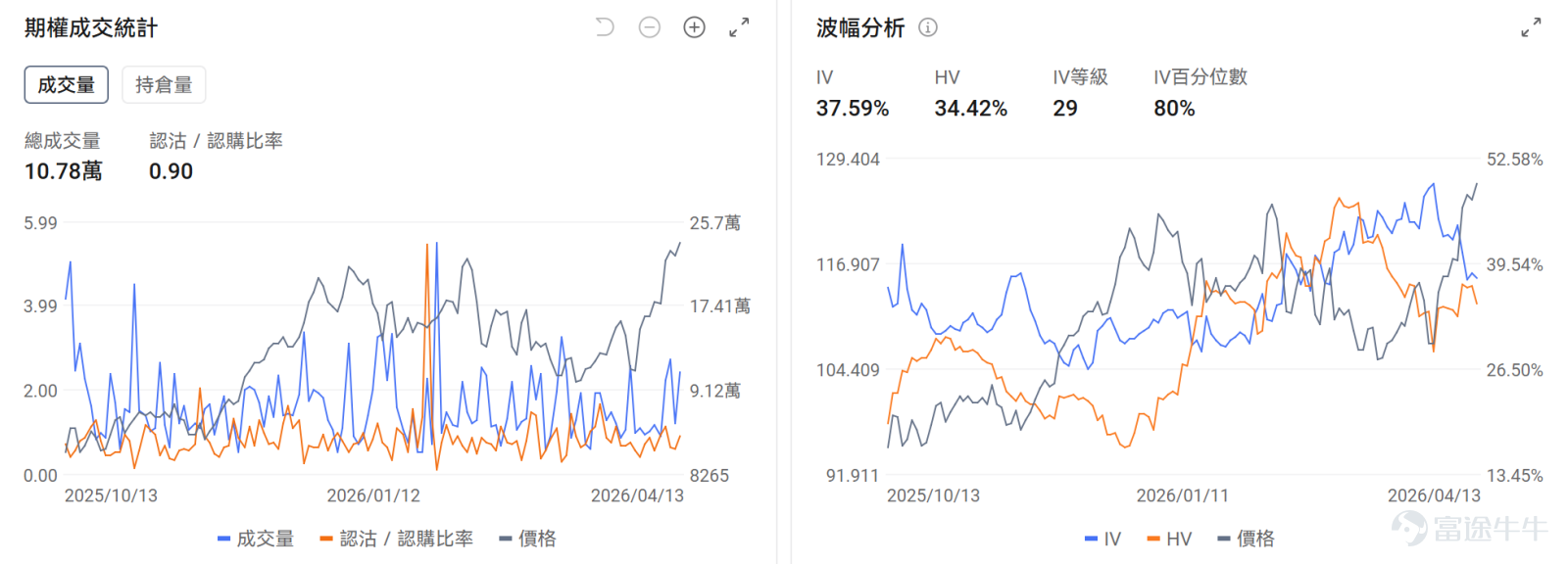Click the 25.7萬 axis label
This screenshot has height=564, width=1568.
(x=715, y=223)
